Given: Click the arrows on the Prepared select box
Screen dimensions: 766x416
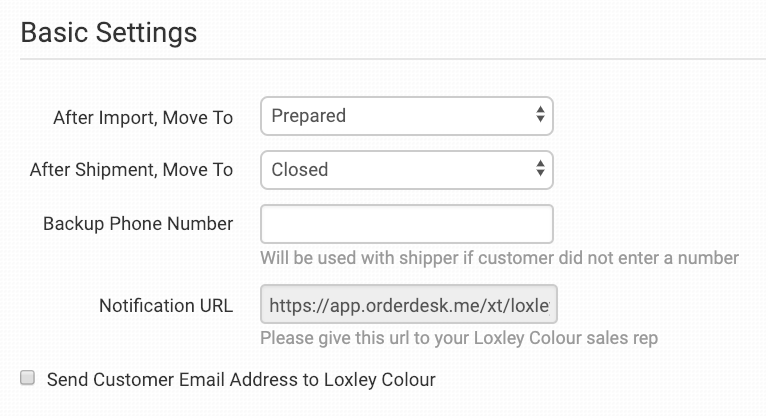Looking at the screenshot, I should pos(540,116).
